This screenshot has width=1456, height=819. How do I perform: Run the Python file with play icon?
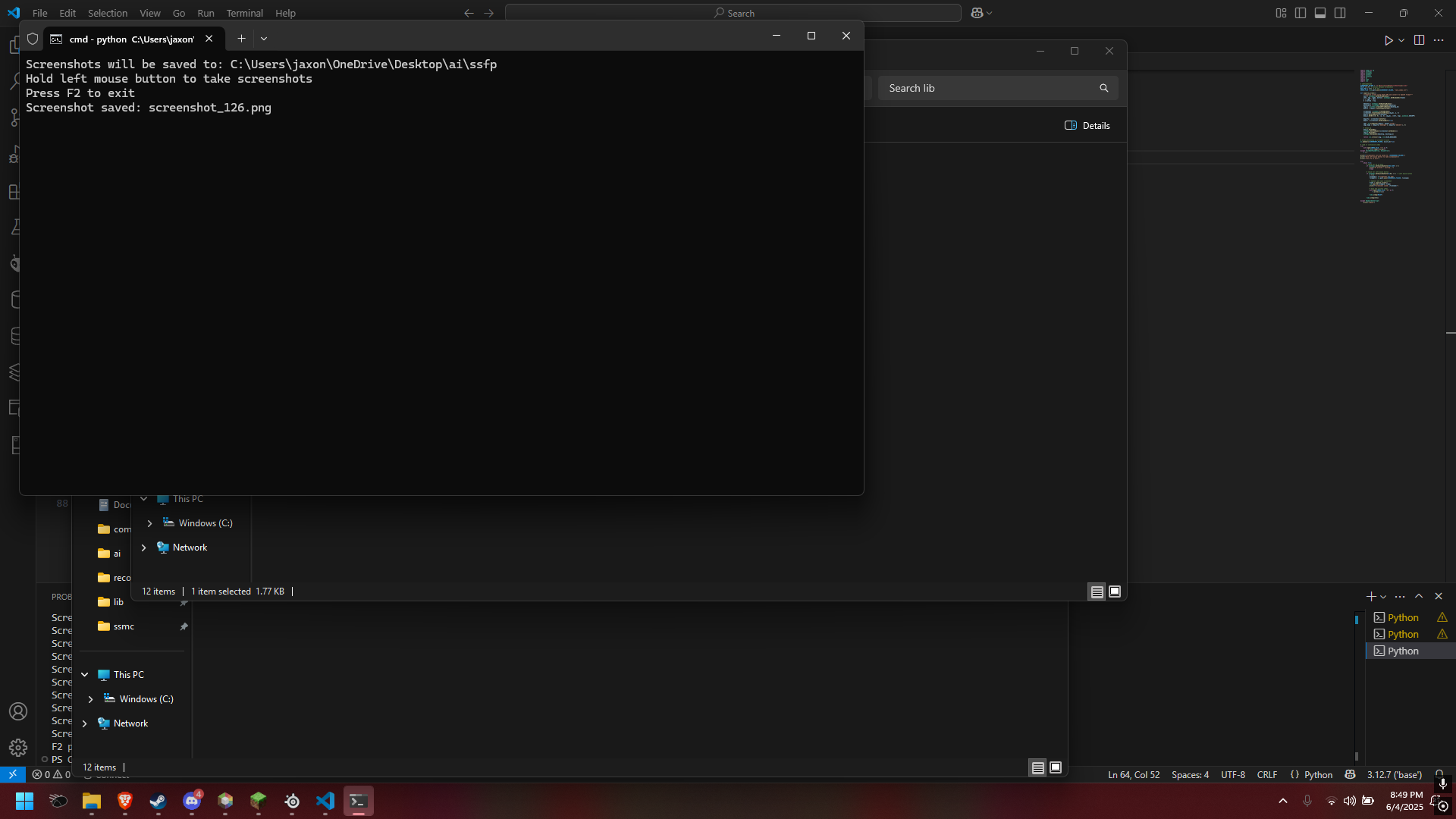(x=1388, y=40)
